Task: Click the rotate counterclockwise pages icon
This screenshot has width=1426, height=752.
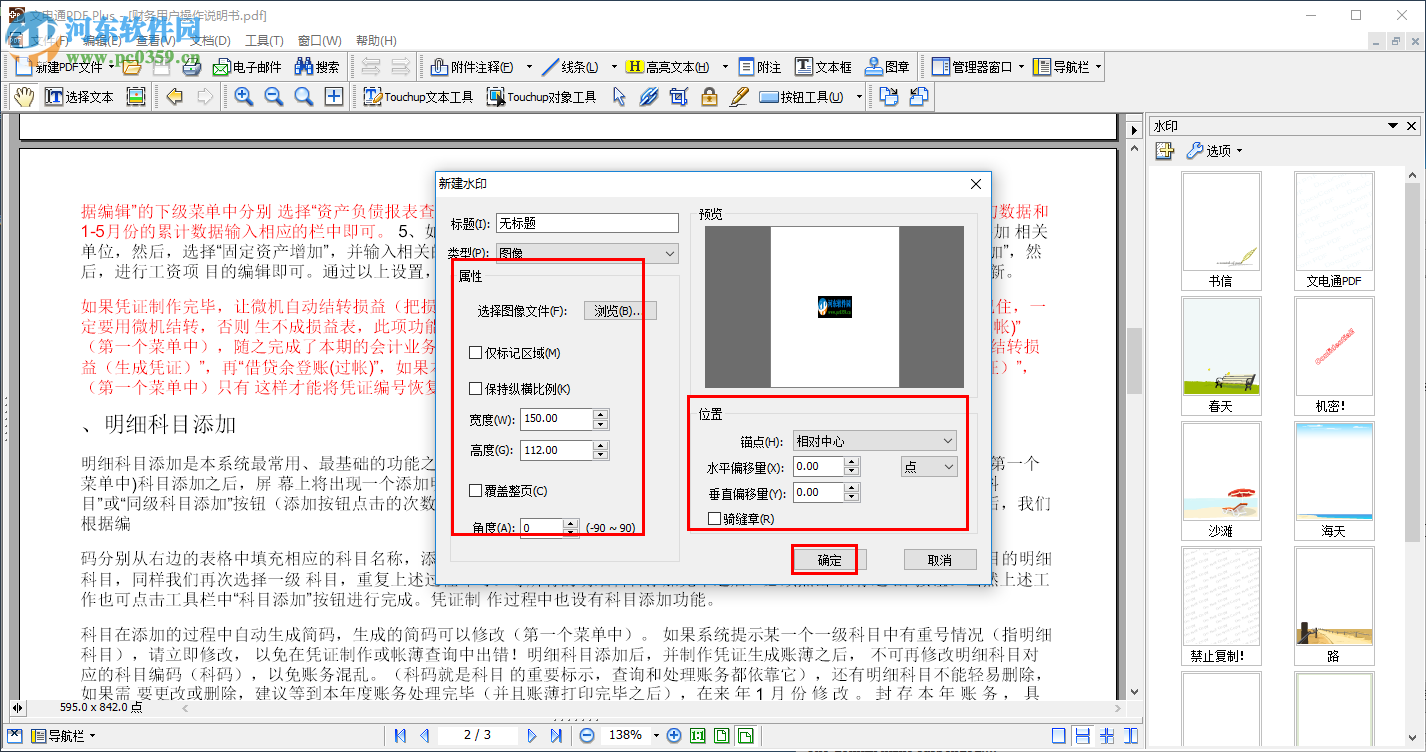Action: click(x=918, y=97)
